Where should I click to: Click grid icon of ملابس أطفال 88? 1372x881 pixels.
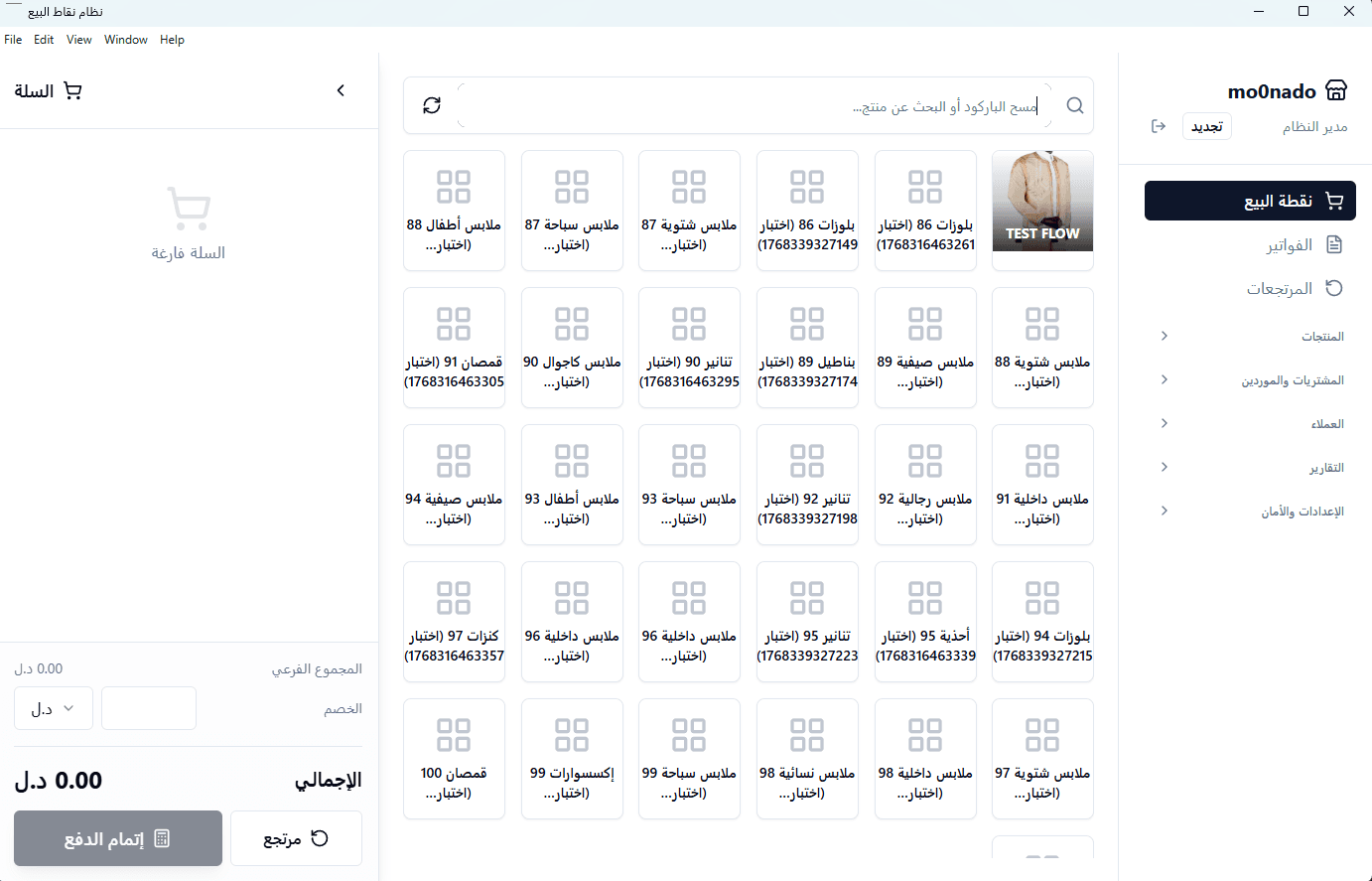pyautogui.click(x=454, y=187)
